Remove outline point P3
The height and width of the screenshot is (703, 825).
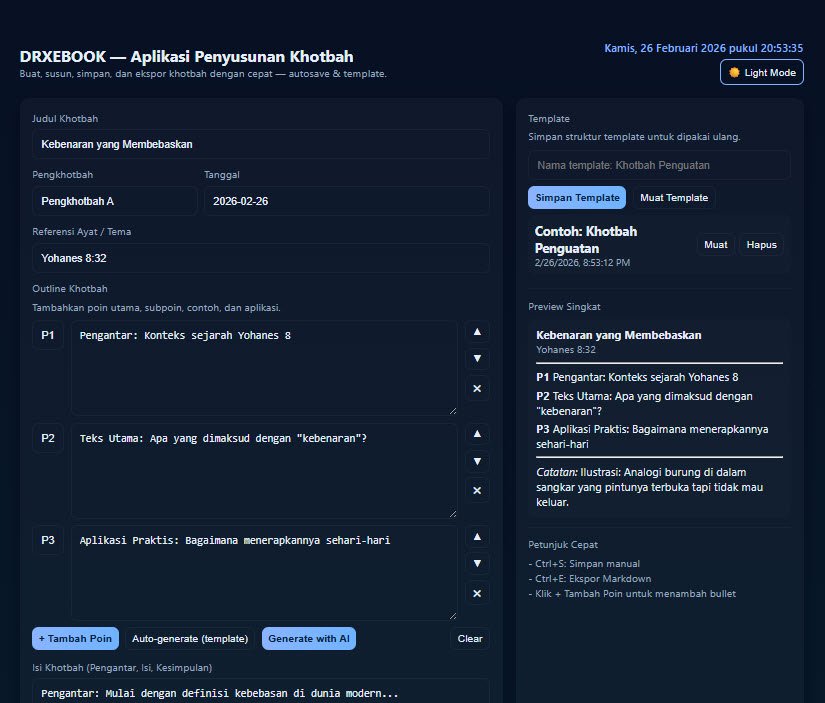point(477,594)
